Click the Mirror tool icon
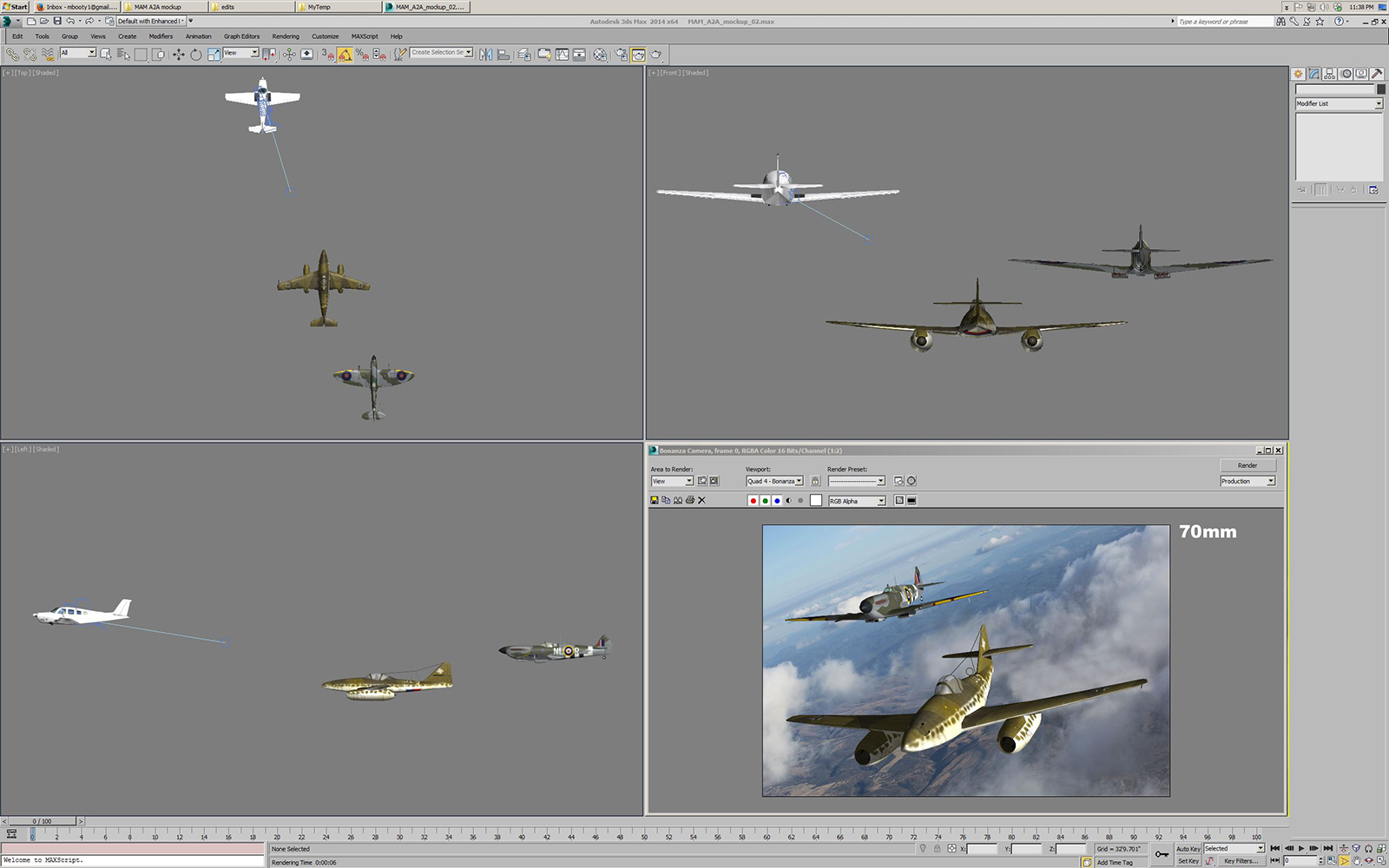Screen dimensions: 1389x868 485,55
